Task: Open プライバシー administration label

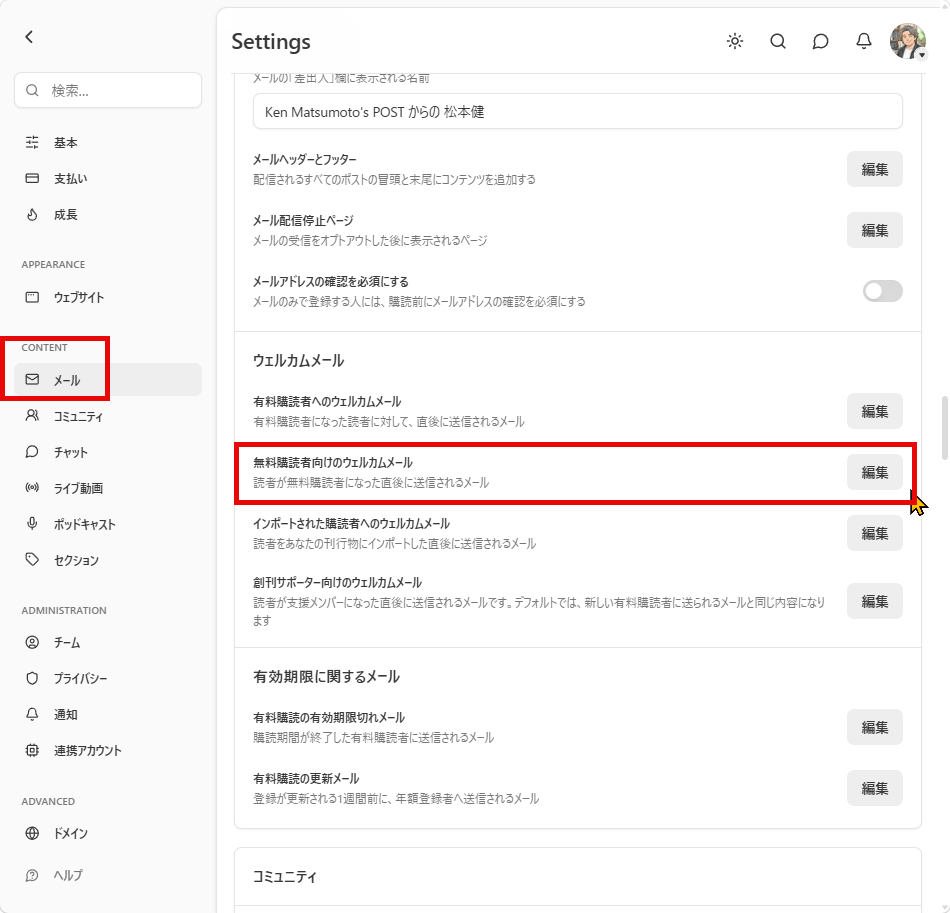Action: [81, 679]
